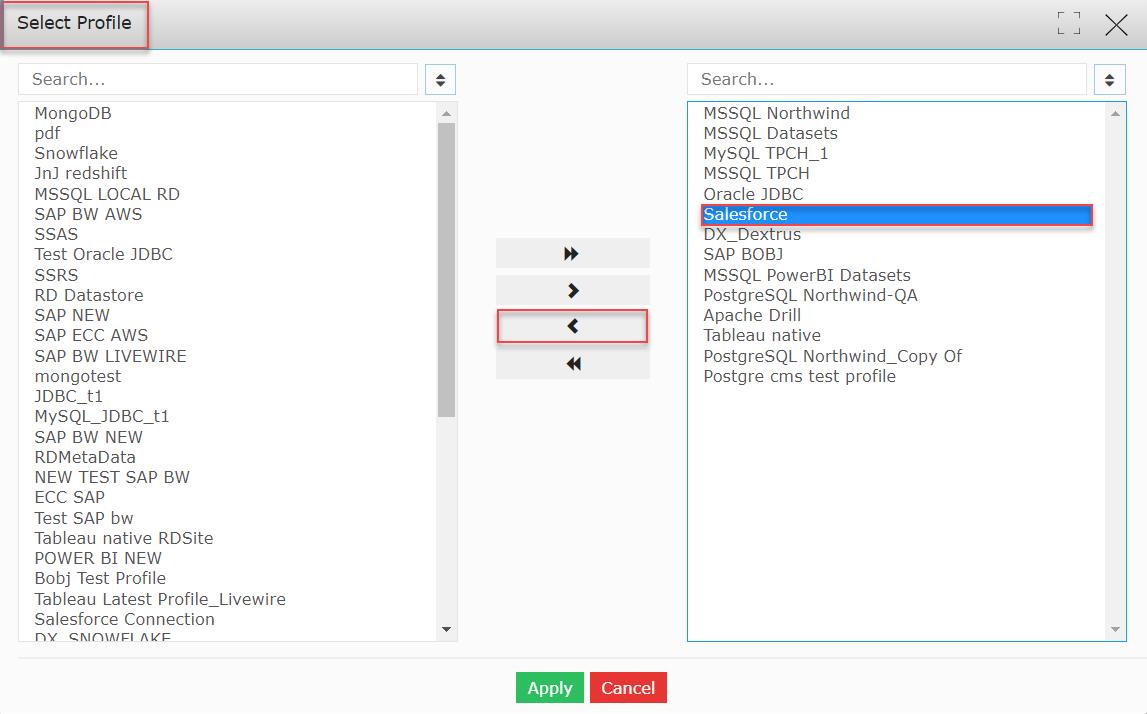Select NEW TEST SAP BW profile

(112, 477)
